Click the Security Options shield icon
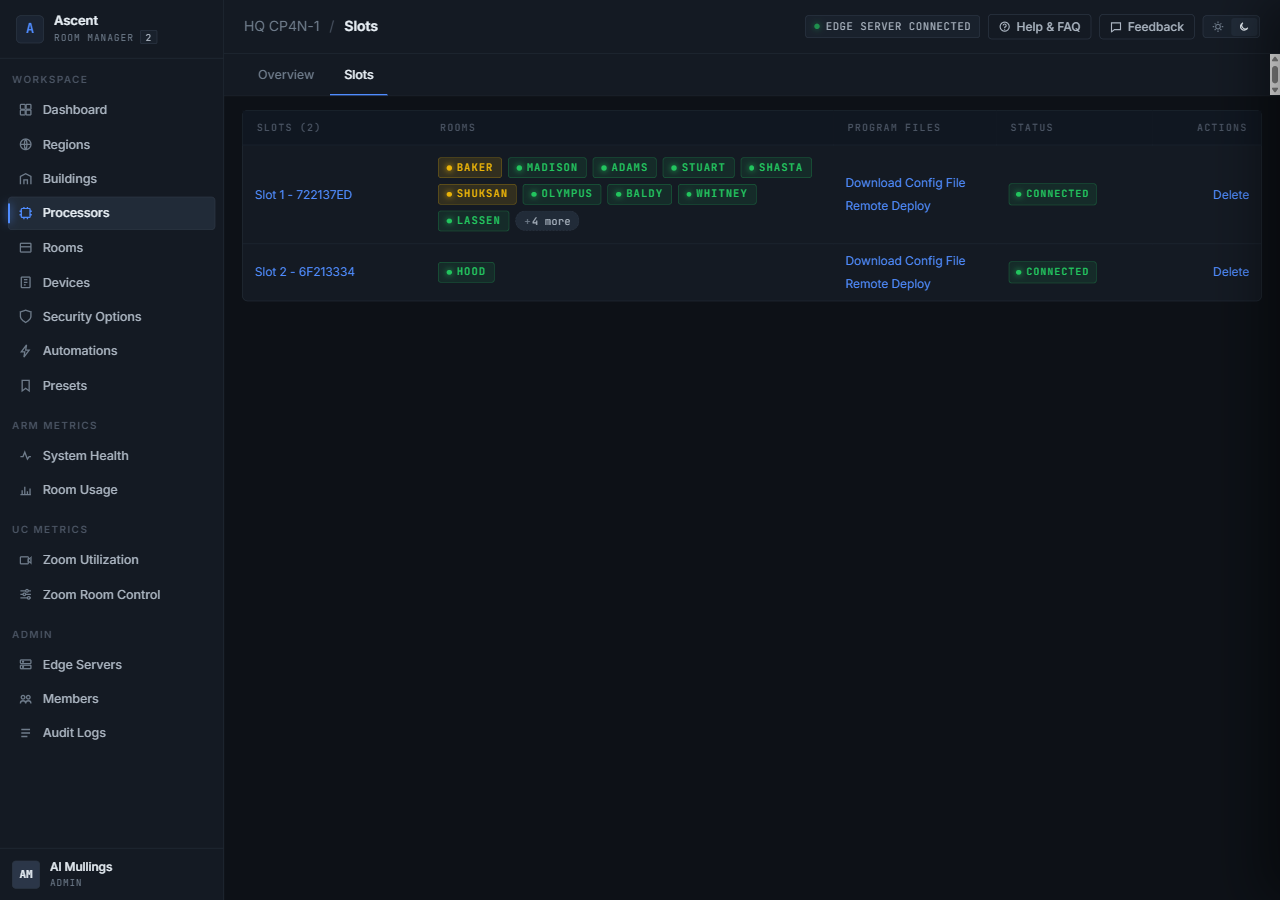Image resolution: width=1280 pixels, height=900 pixels. [26, 317]
